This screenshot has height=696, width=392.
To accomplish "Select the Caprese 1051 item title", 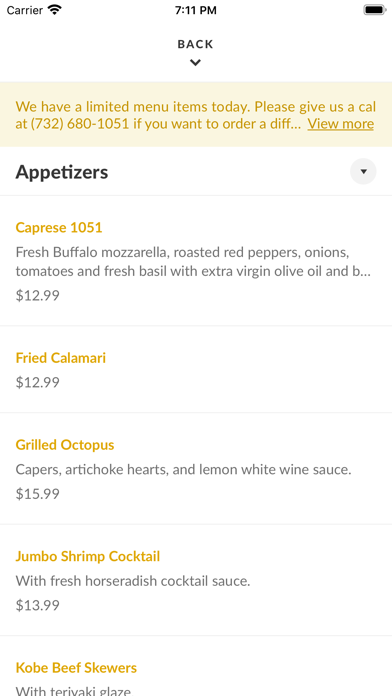I will (59, 228).
